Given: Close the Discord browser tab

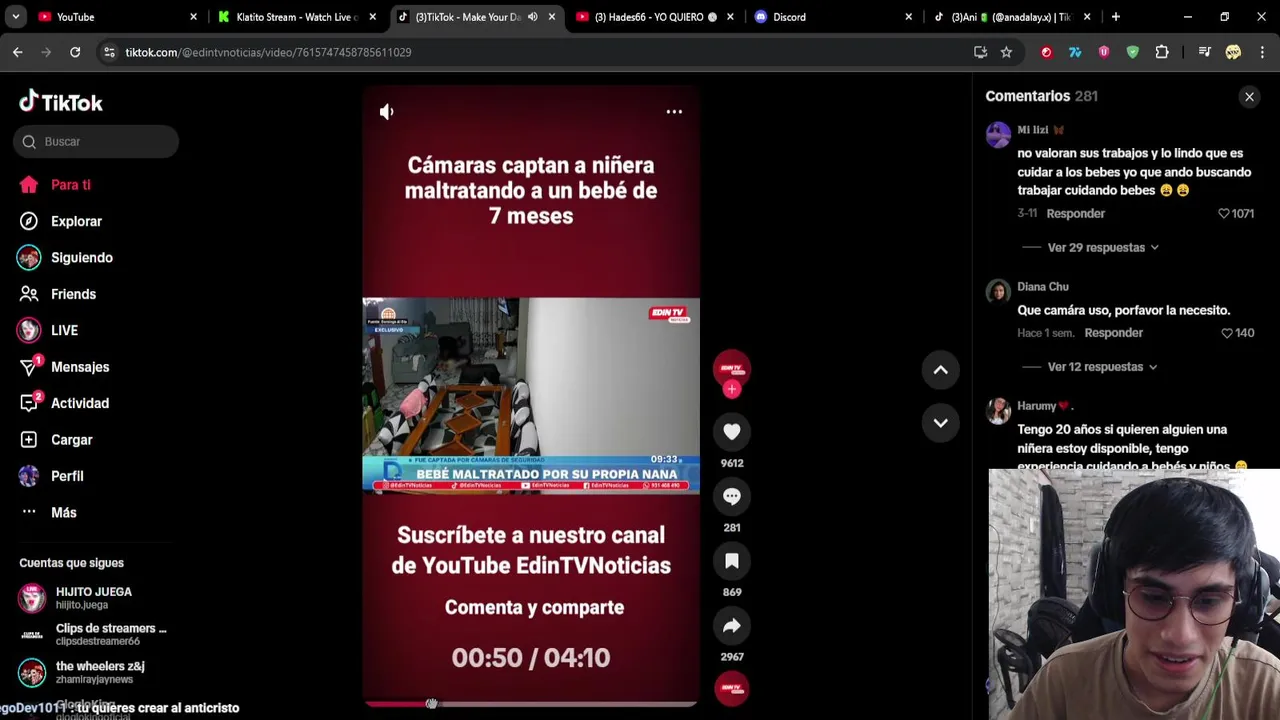Looking at the screenshot, I should pyautogui.click(x=909, y=17).
